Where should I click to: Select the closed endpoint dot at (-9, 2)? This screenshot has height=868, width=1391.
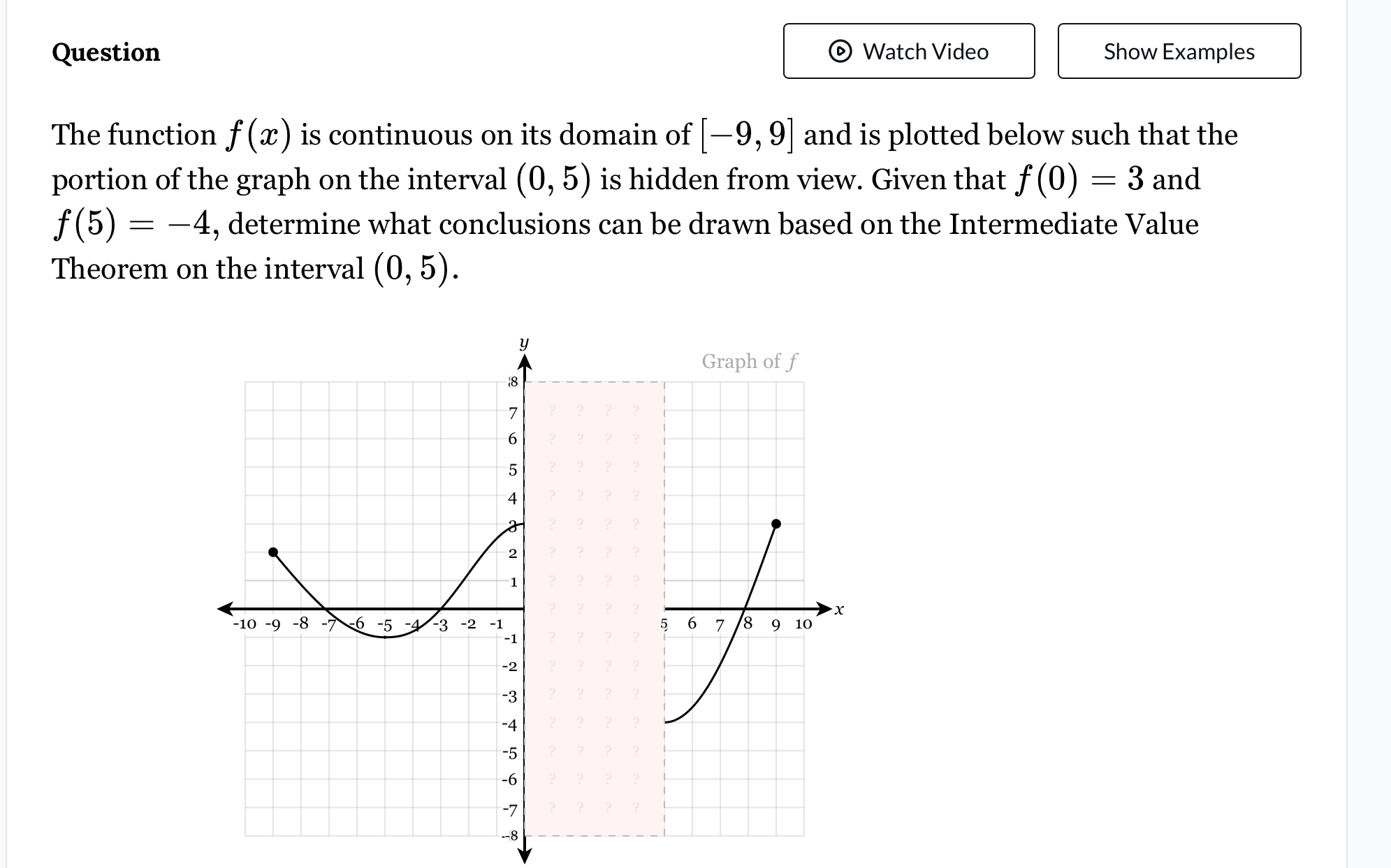click(x=272, y=552)
